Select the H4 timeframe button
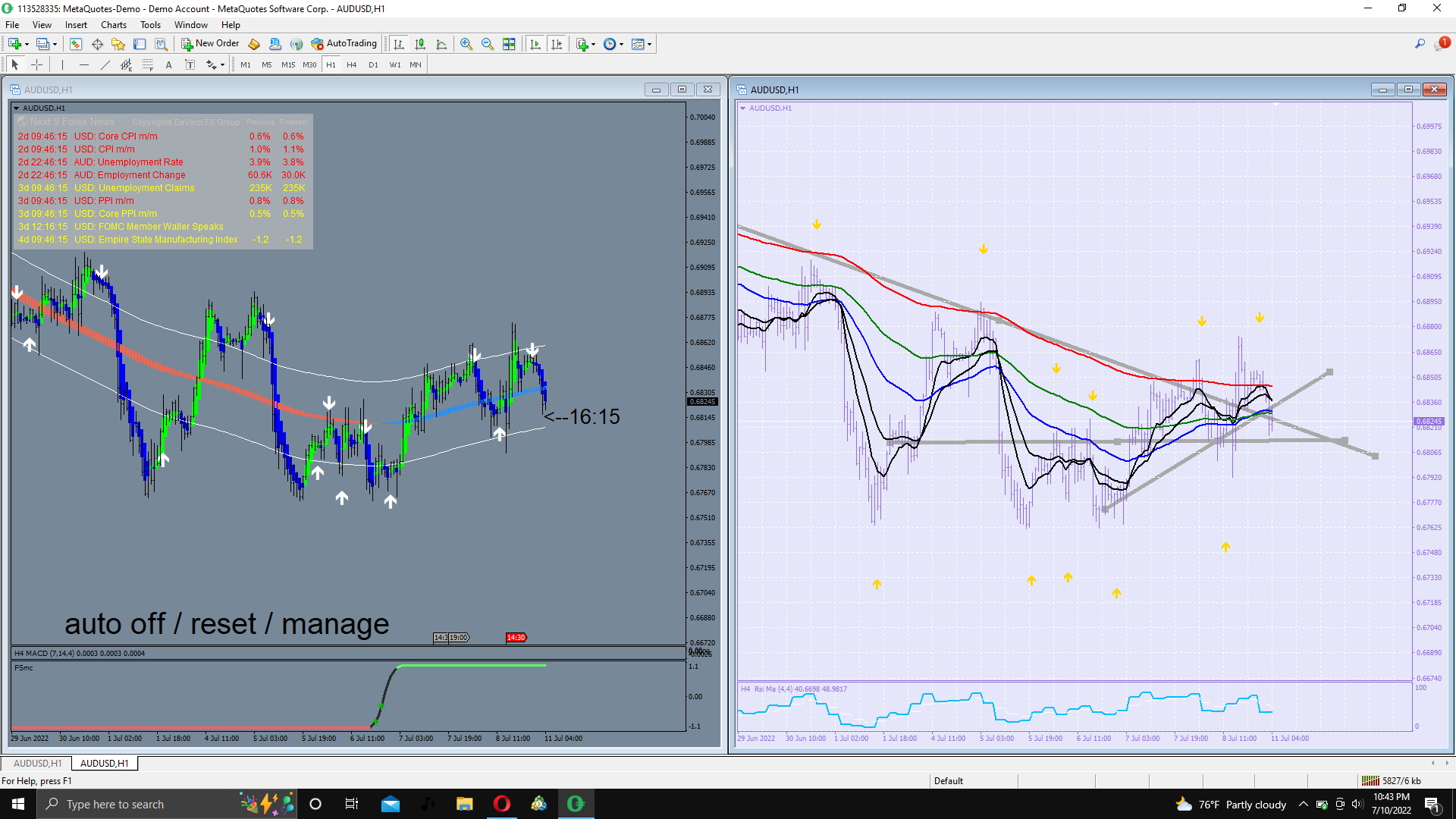Viewport: 1456px width, 819px height. tap(351, 65)
